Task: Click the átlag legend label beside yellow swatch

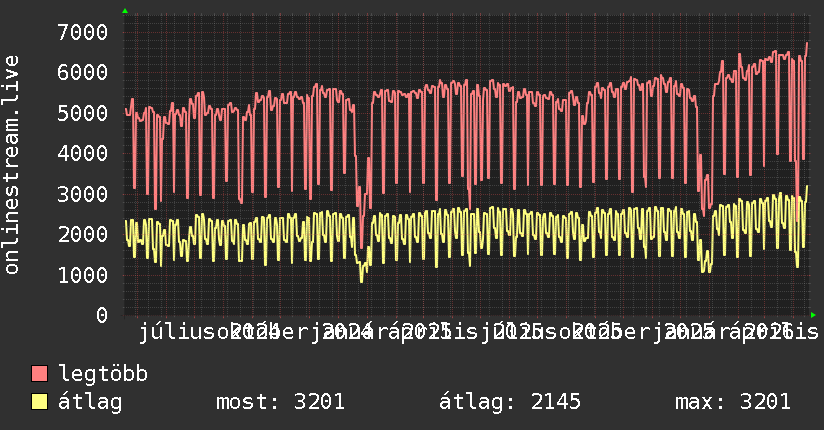Action: (x=90, y=402)
